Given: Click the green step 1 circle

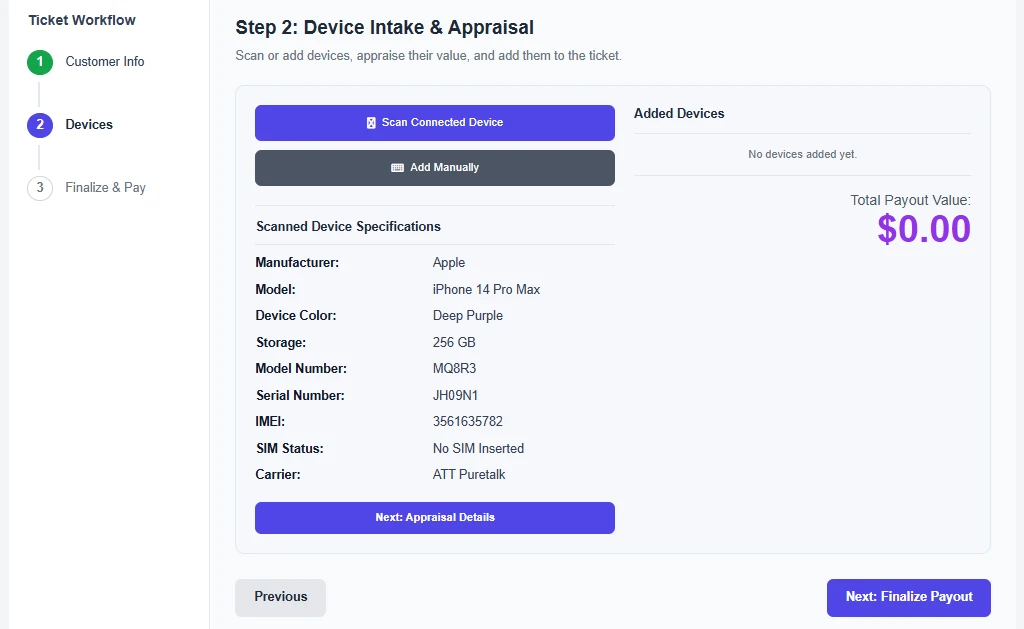Looking at the screenshot, I should pyautogui.click(x=40, y=62).
